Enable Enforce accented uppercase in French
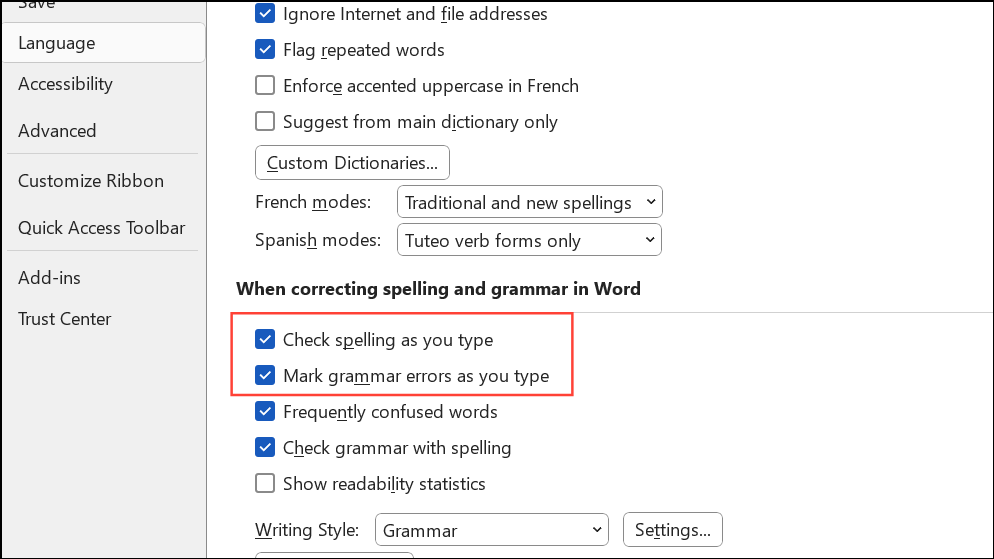 point(265,86)
